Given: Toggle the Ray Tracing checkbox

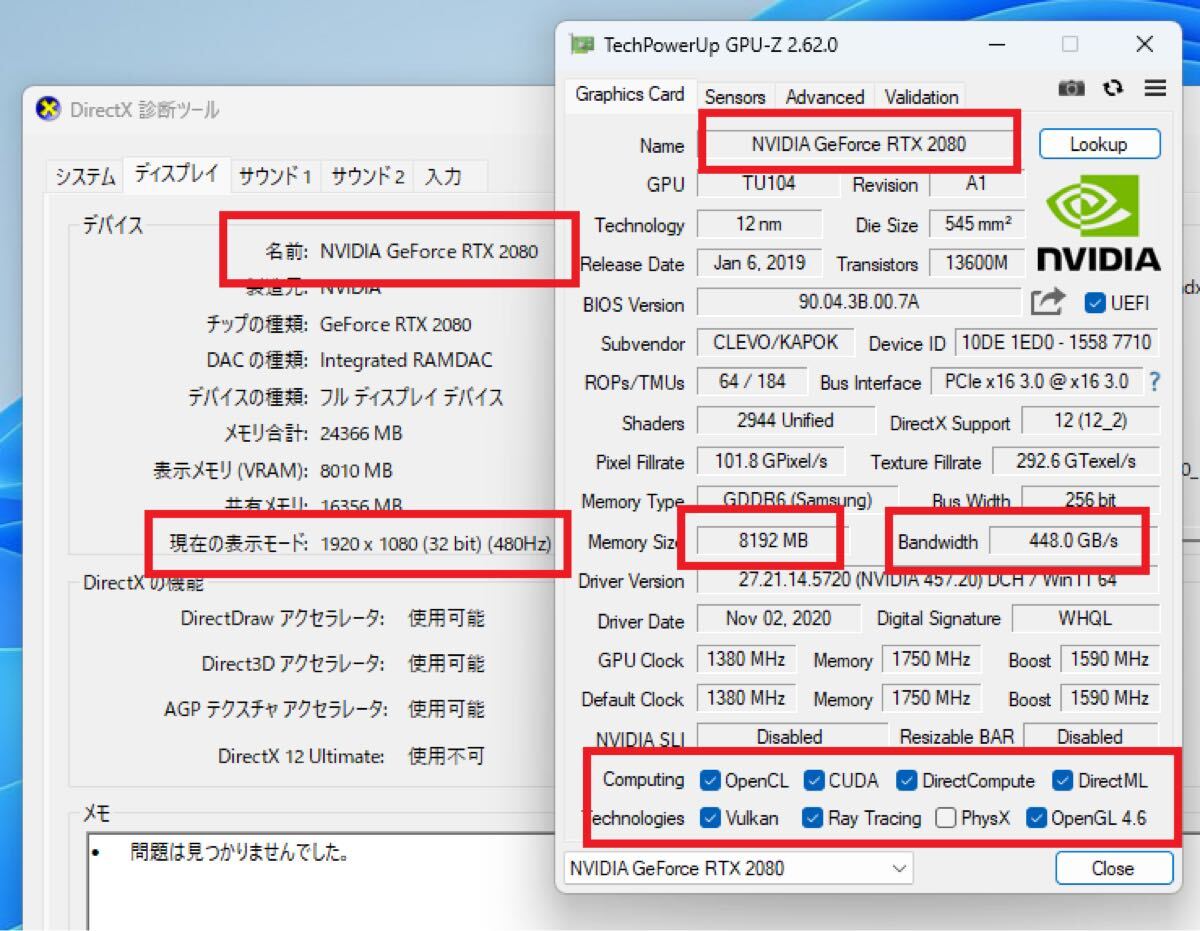Looking at the screenshot, I should (813, 818).
